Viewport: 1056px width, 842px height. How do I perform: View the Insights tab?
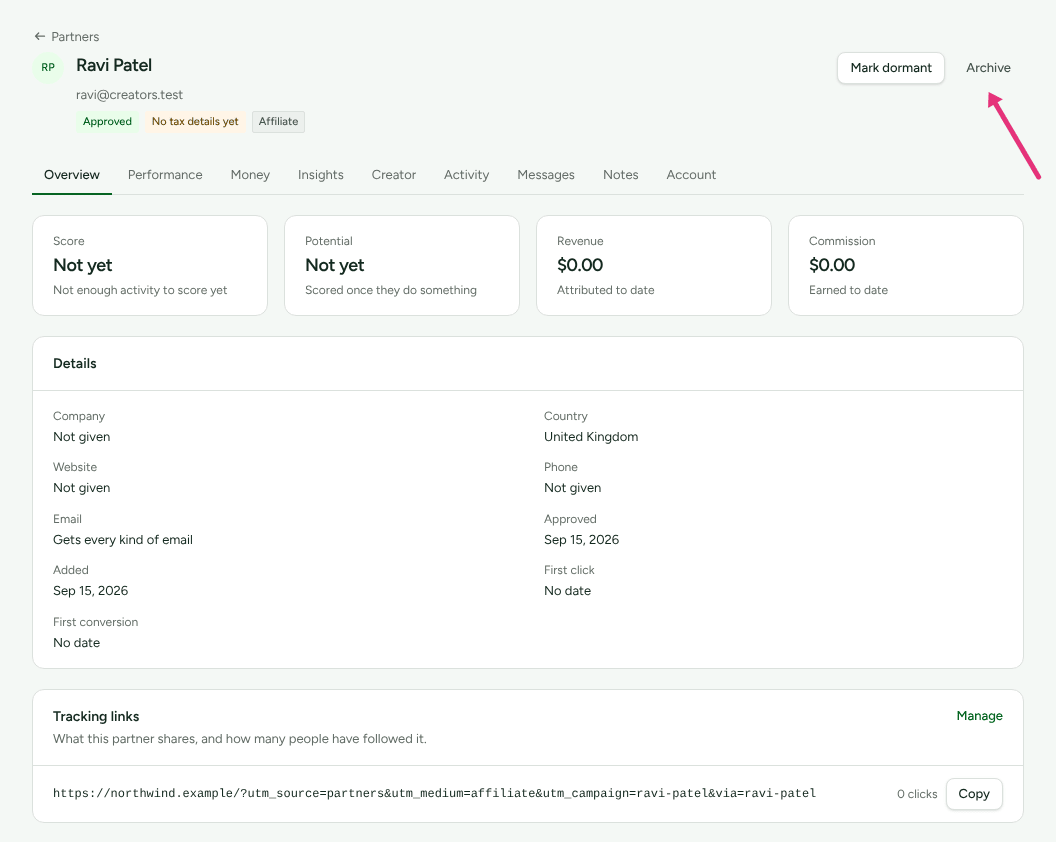click(321, 174)
